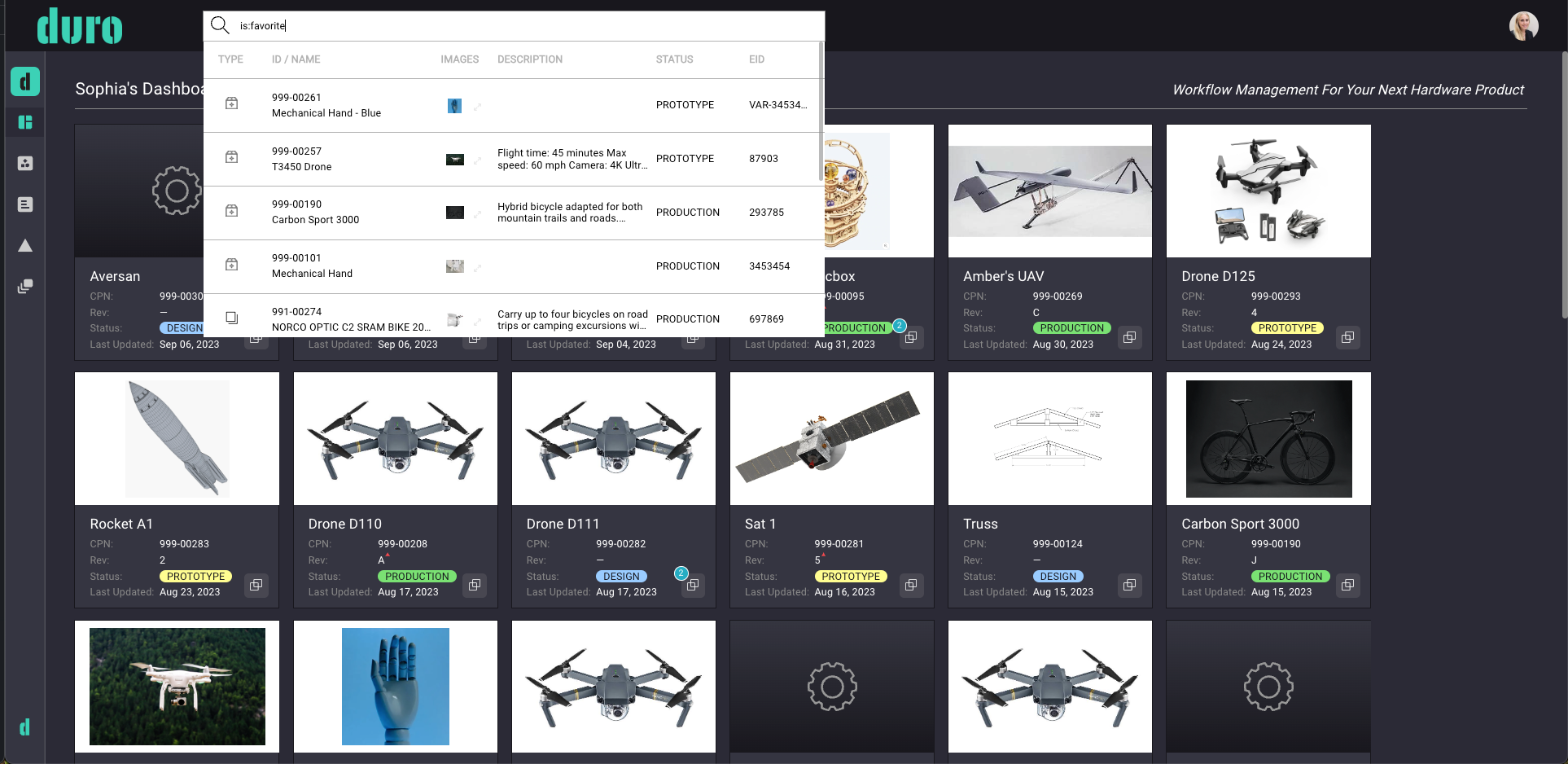The image size is (1568, 764).
Task: Open the stacked layers icon in the sidebar
Action: pyautogui.click(x=24, y=286)
